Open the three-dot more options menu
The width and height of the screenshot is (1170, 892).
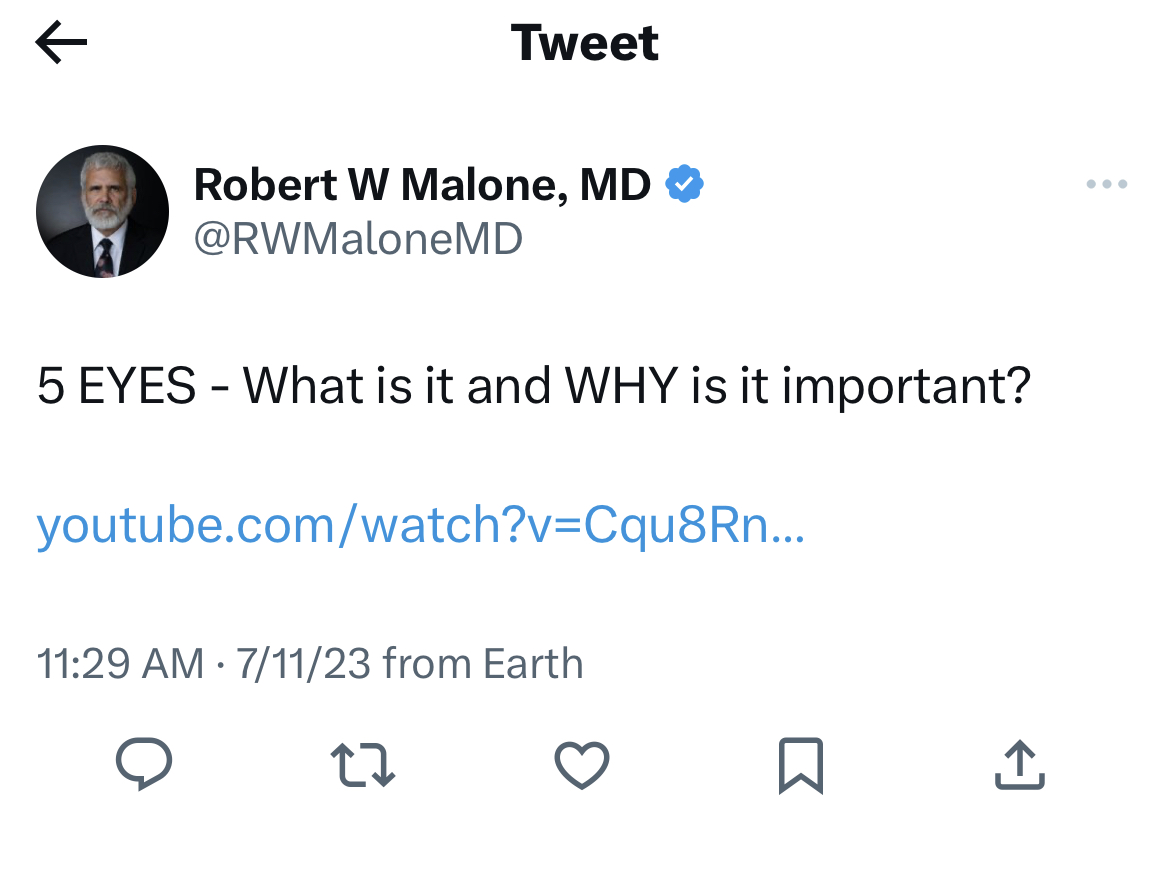coord(1107,184)
